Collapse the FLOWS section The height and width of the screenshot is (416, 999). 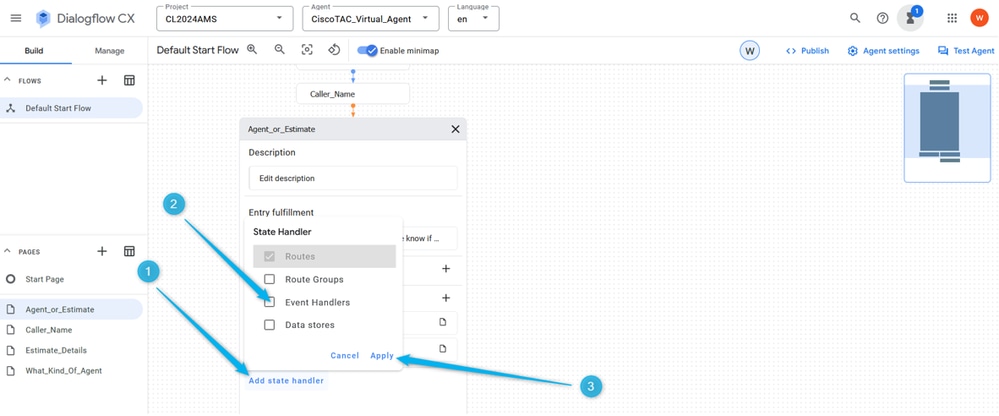point(8,80)
